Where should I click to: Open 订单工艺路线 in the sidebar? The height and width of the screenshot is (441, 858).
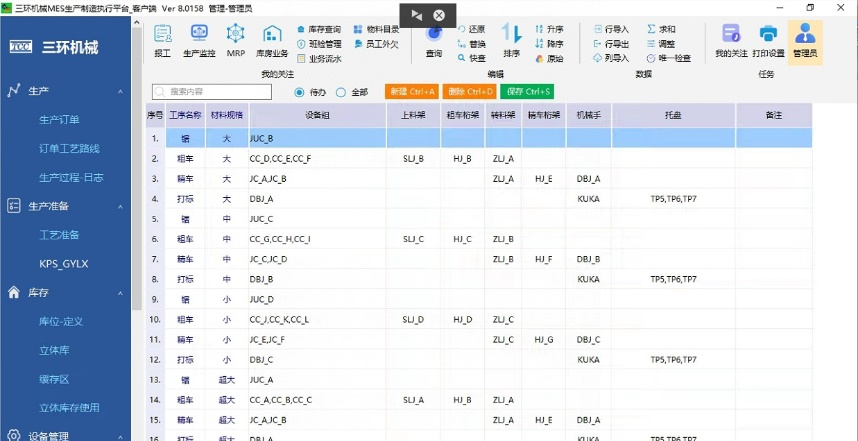pos(69,149)
